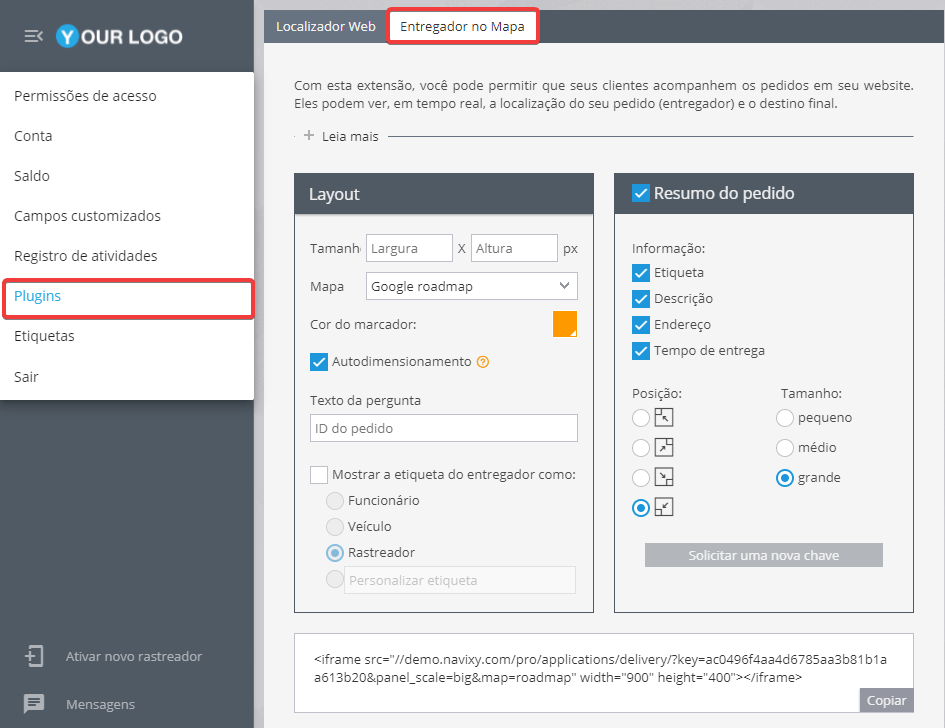Viewport: 945px width, 728px height.
Task: Switch to the Entregador no Mapa tab
Action: [x=462, y=27]
